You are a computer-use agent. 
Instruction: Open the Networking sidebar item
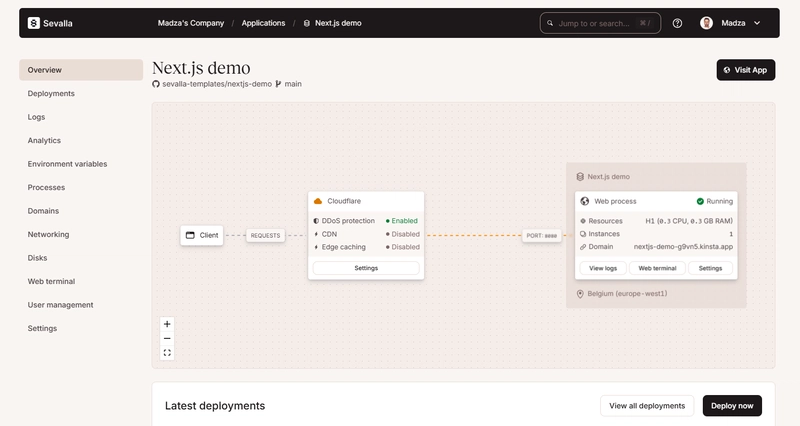48,234
